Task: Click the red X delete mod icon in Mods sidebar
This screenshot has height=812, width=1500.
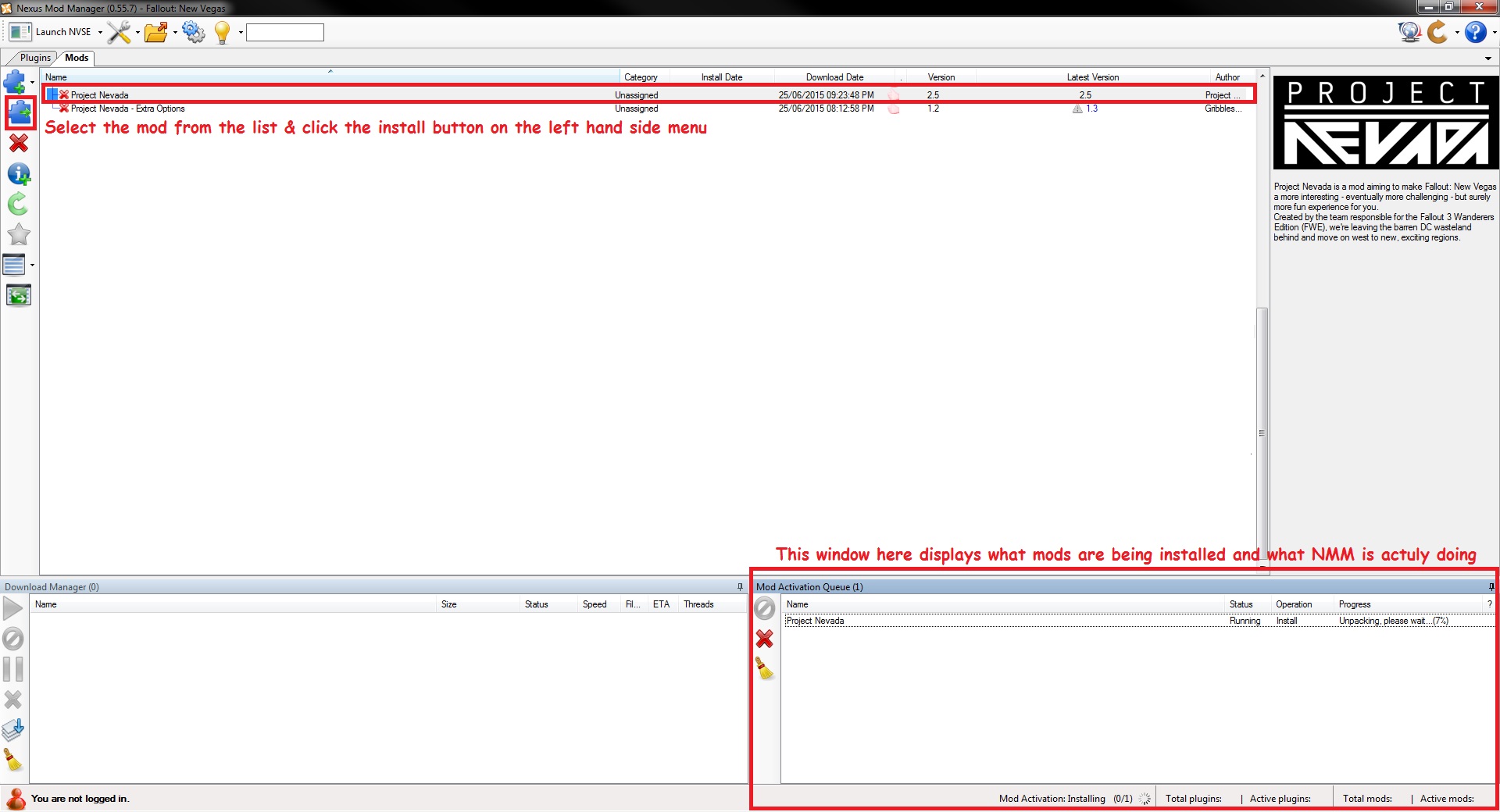Action: (19, 143)
